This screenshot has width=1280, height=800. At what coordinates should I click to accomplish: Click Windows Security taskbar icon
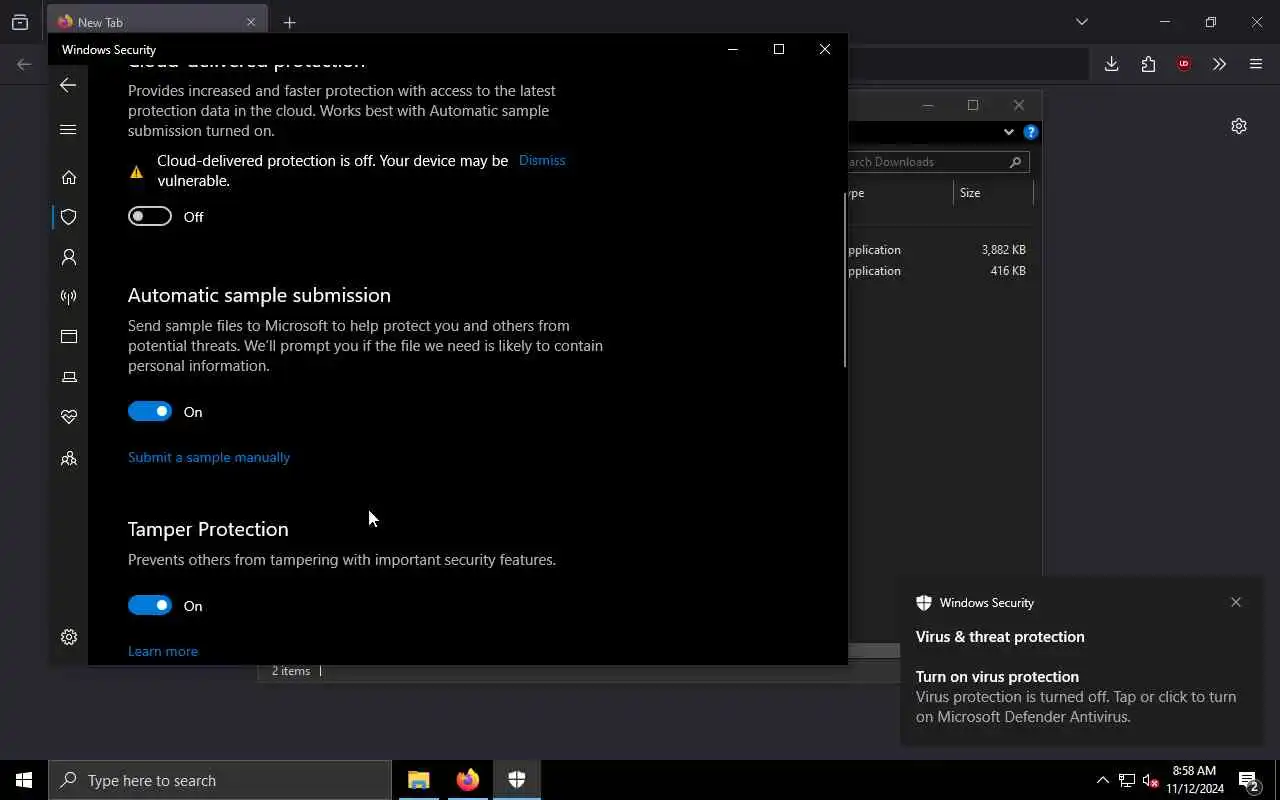tap(517, 780)
